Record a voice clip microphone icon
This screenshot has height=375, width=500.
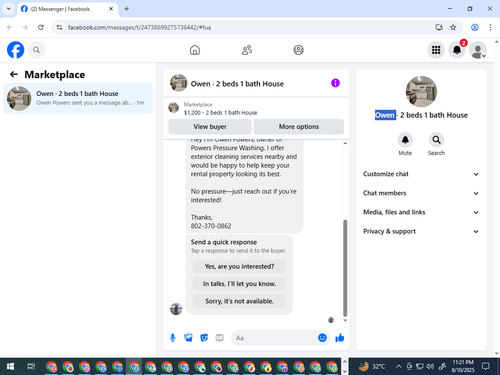pyautogui.click(x=173, y=338)
